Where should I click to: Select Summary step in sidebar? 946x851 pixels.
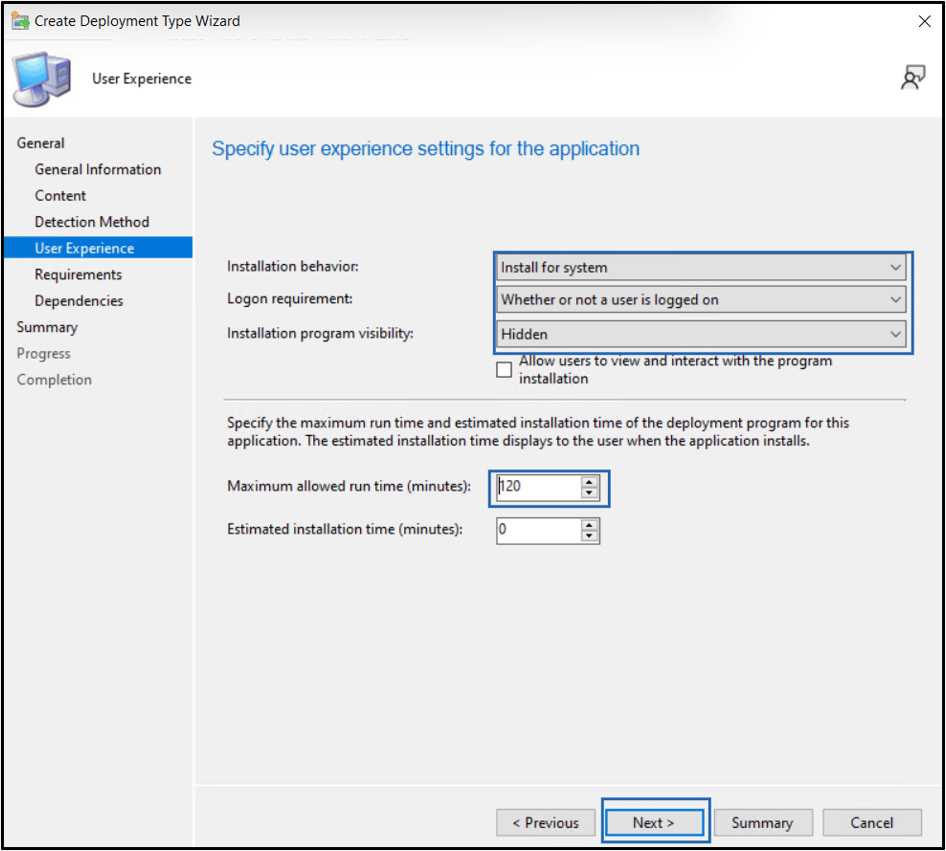[x=47, y=327]
